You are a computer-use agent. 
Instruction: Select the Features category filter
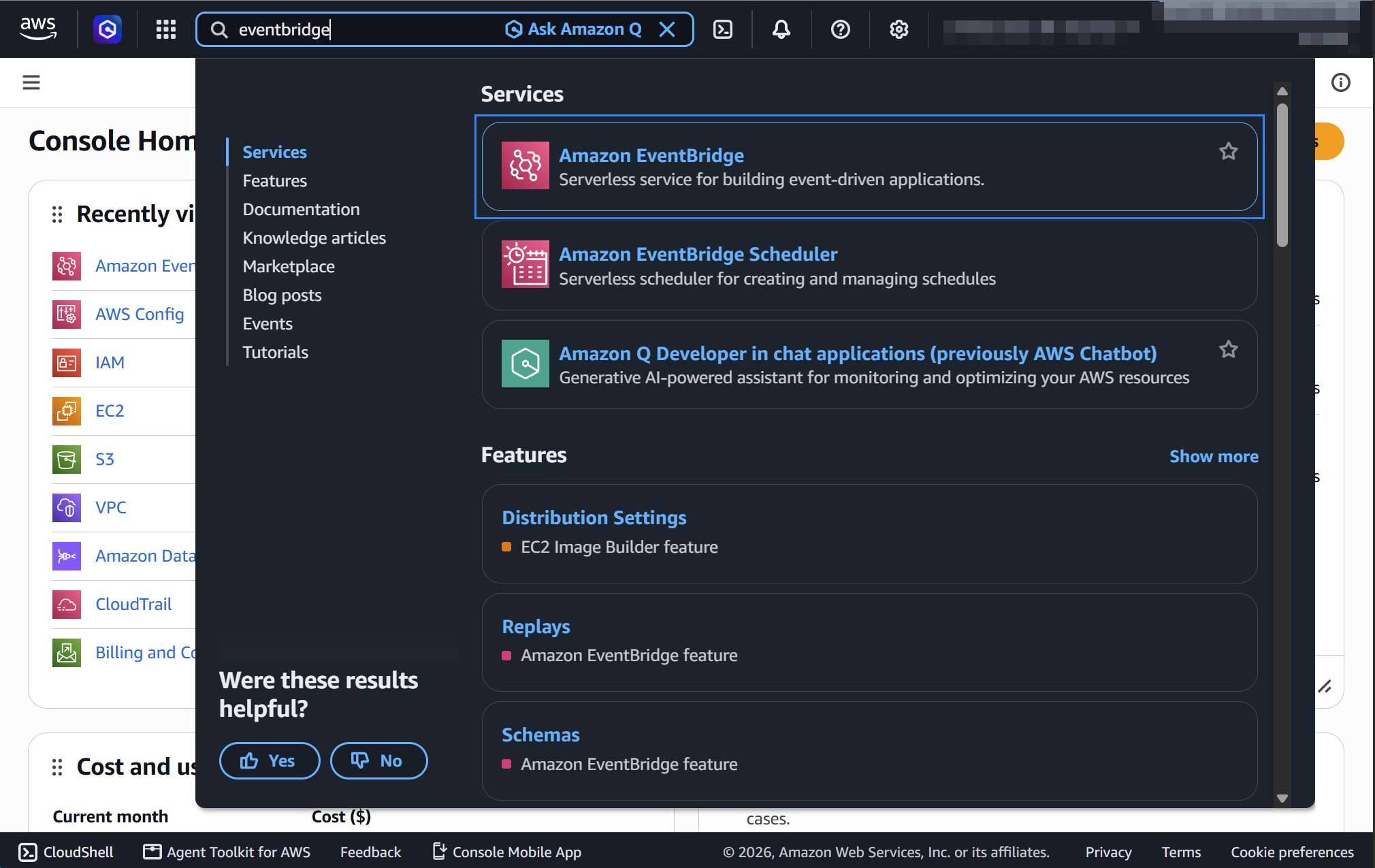tap(275, 180)
